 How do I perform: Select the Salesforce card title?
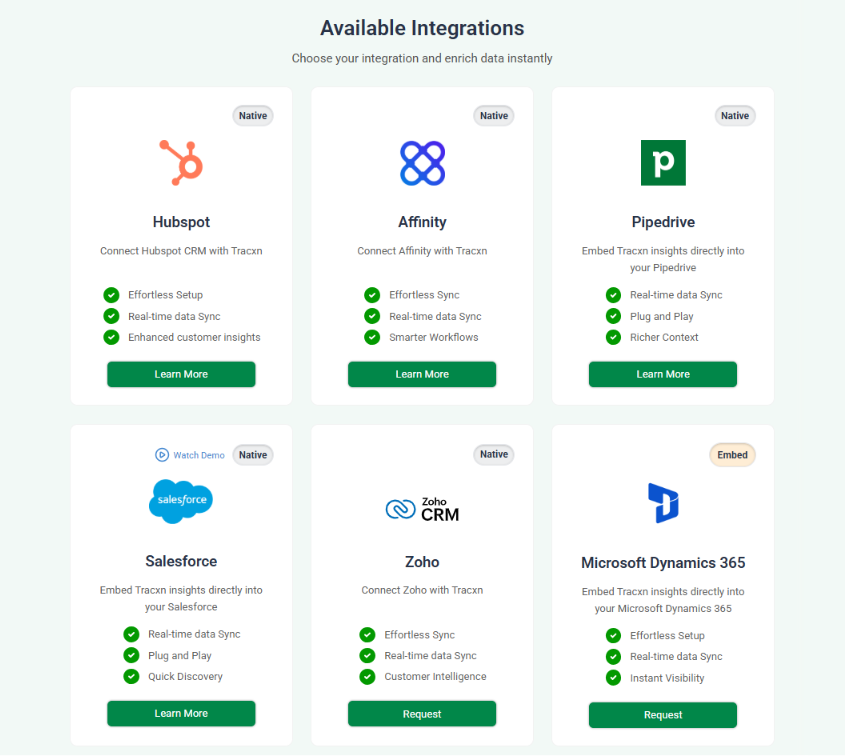[181, 561]
